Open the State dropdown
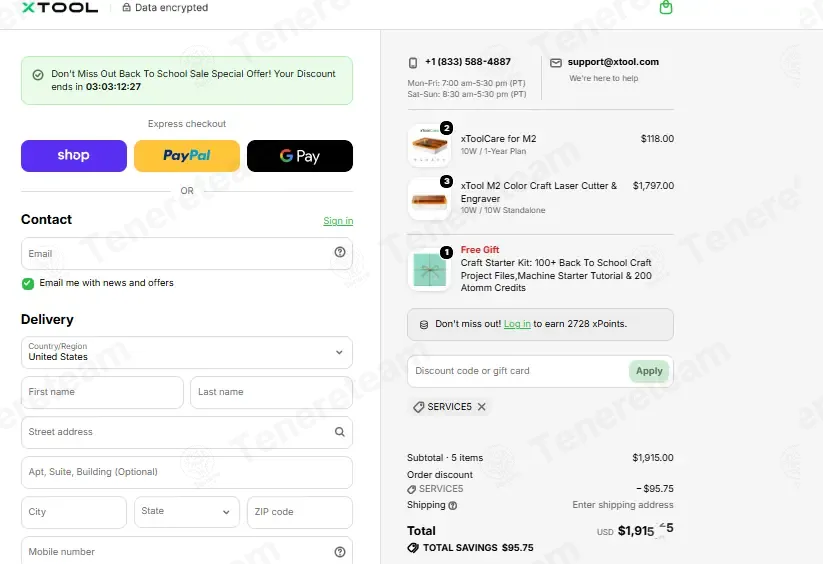823x564 pixels. (187, 512)
